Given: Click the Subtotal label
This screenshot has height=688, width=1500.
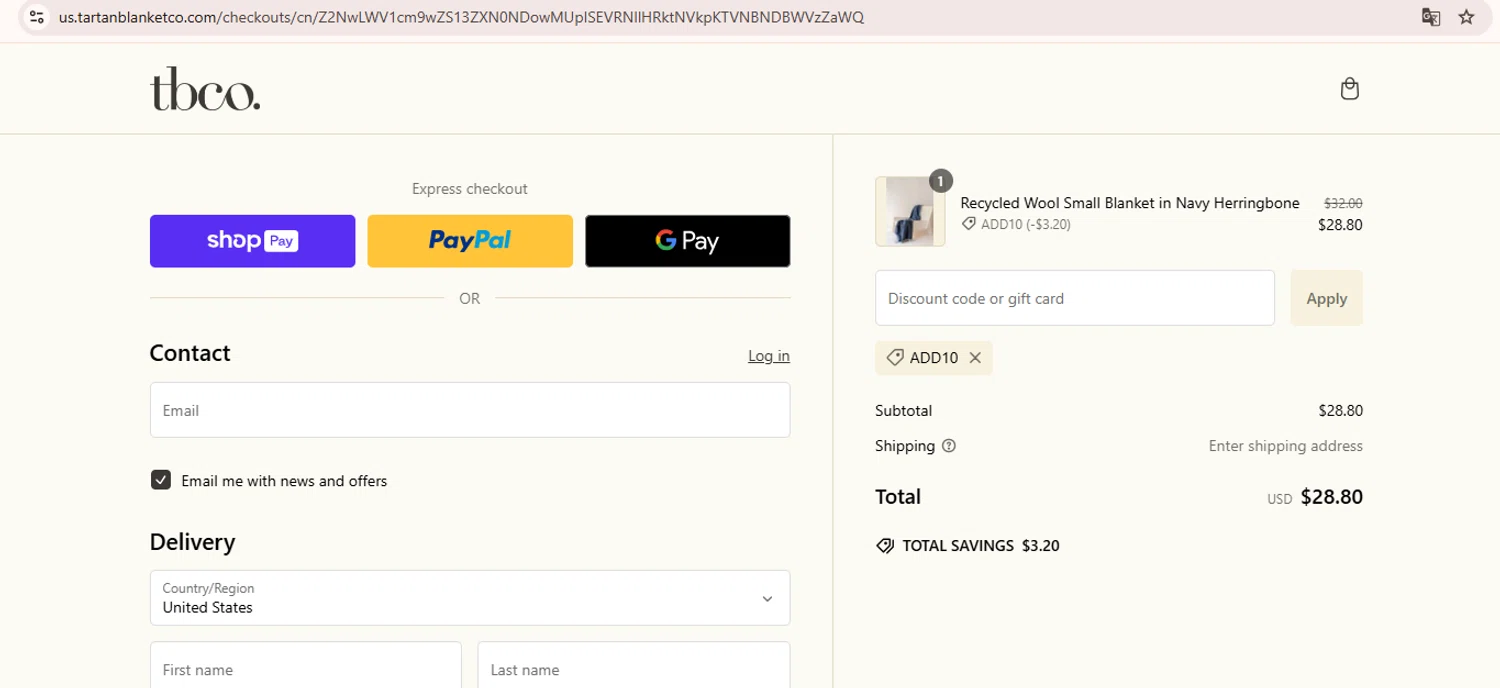Looking at the screenshot, I should pos(903,411).
